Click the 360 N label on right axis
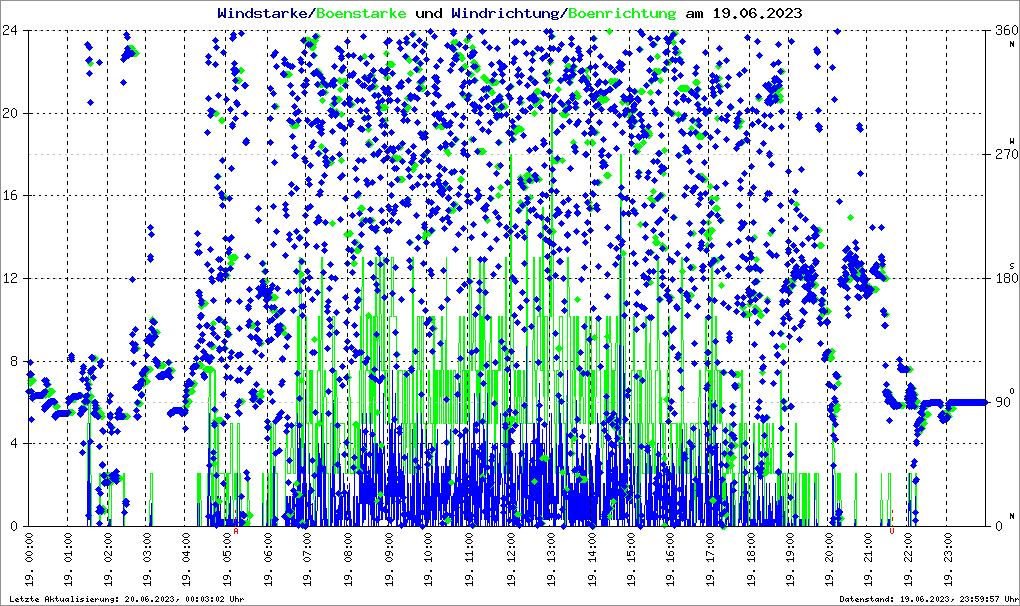The height and width of the screenshot is (606, 1020). (x=1006, y=34)
